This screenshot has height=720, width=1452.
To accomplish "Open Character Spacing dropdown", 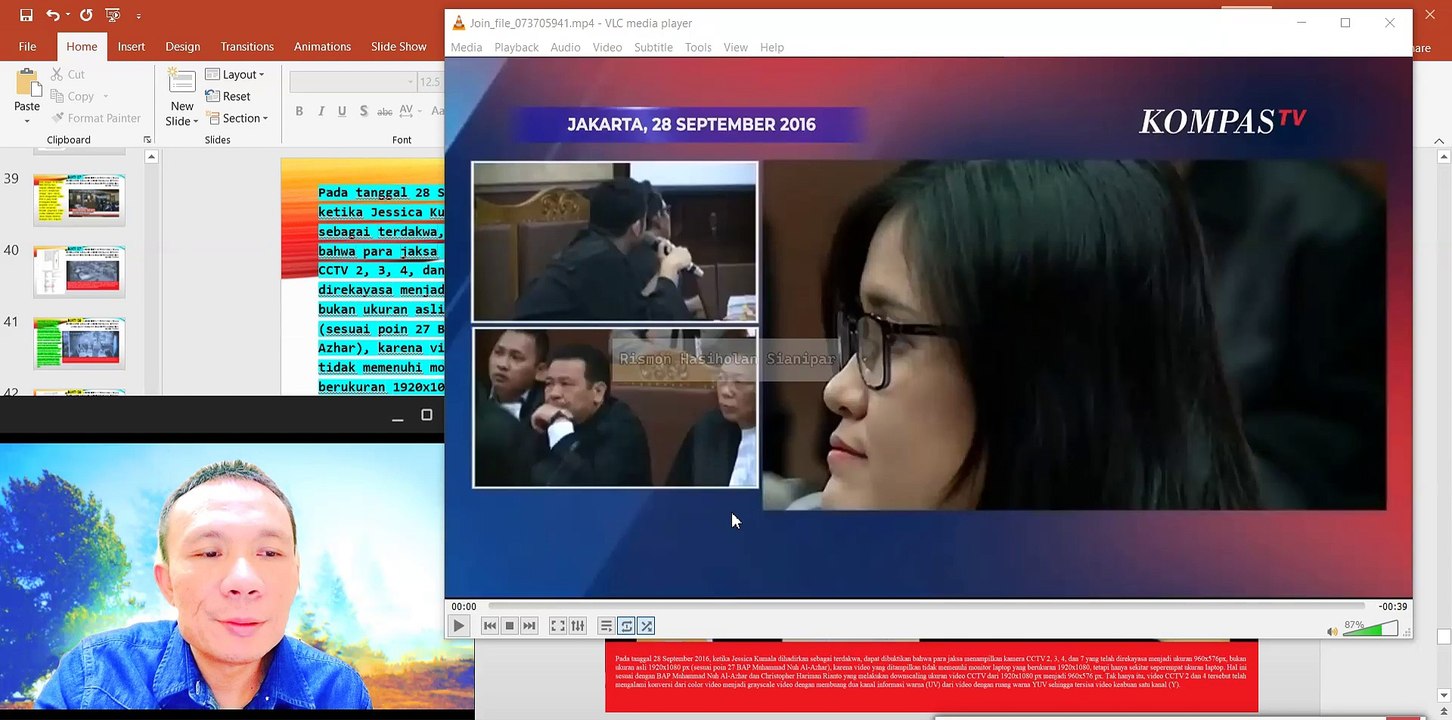I will click(409, 111).
